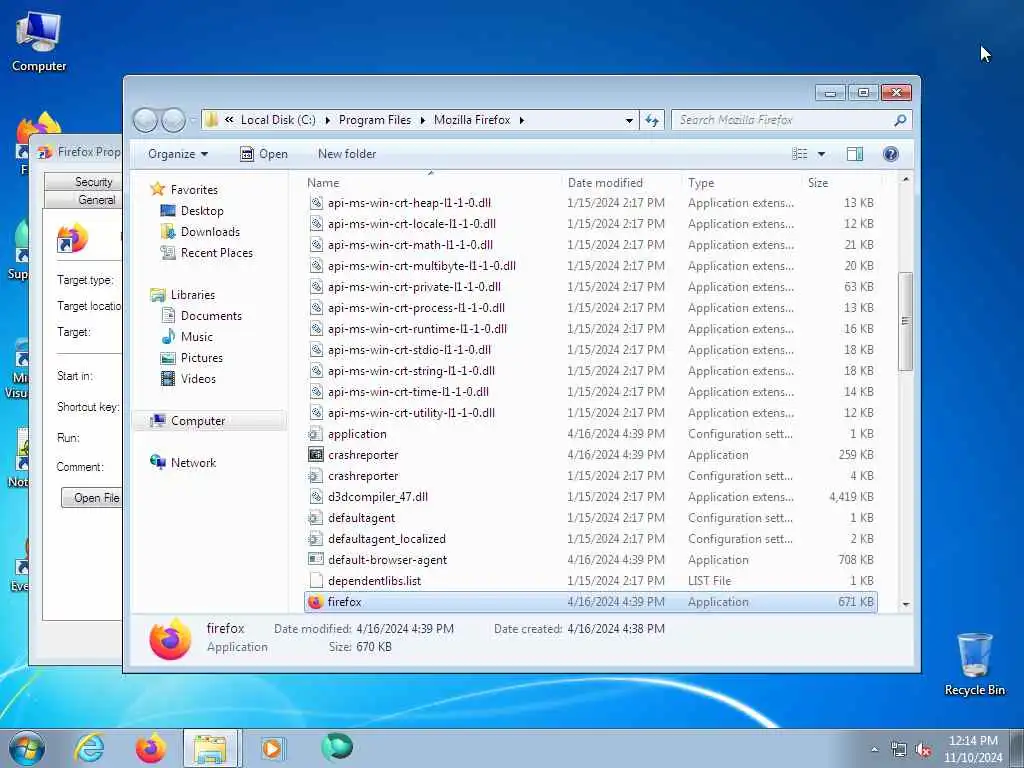This screenshot has width=1024, height=768.
Task: Select the d3dcompiler_47.dll file icon
Action: click(x=315, y=497)
